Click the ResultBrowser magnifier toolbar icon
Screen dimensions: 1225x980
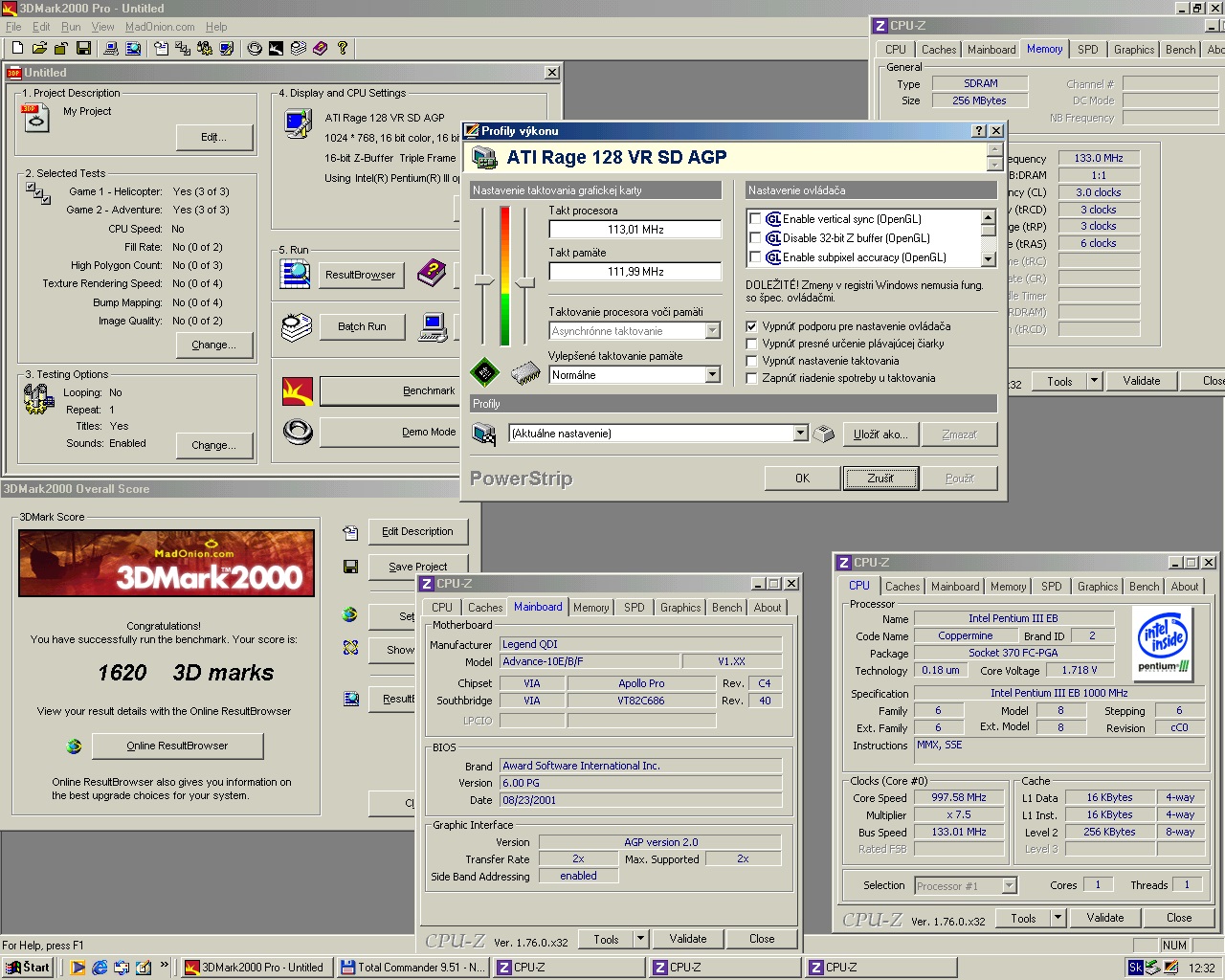133,48
